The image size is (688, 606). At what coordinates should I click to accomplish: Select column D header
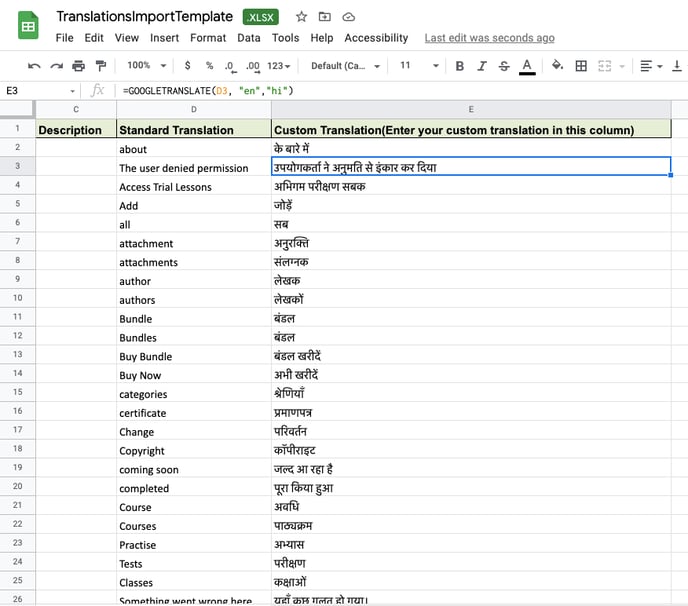[x=194, y=109]
